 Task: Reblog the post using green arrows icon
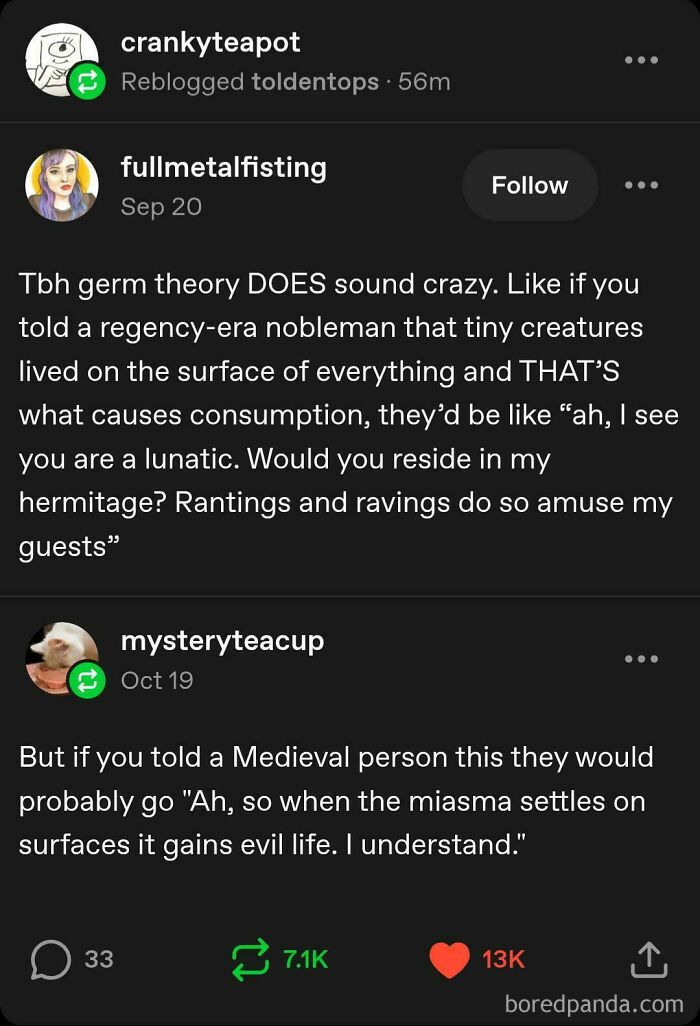click(x=249, y=959)
